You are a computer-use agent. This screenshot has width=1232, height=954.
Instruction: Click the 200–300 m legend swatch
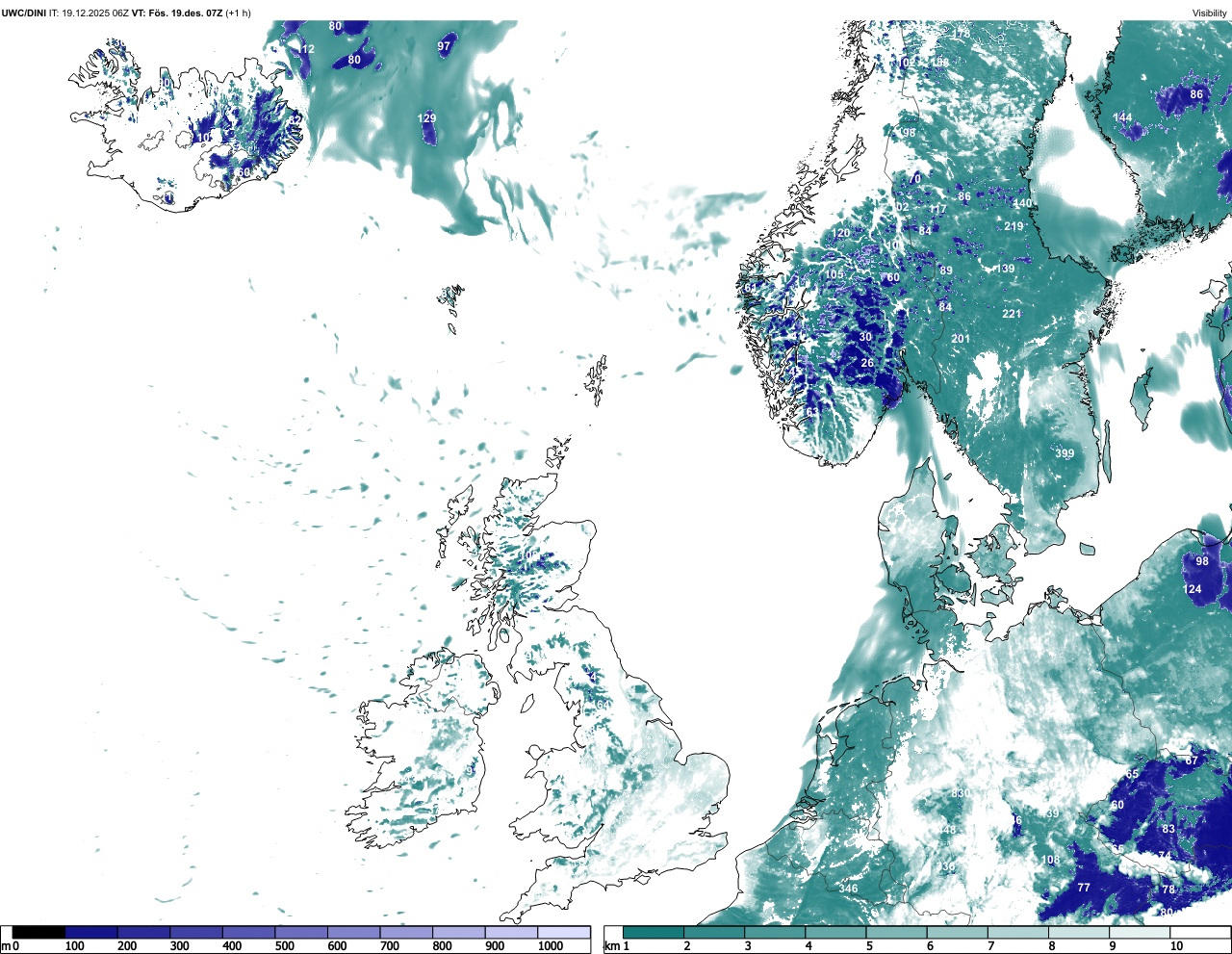pos(144,932)
